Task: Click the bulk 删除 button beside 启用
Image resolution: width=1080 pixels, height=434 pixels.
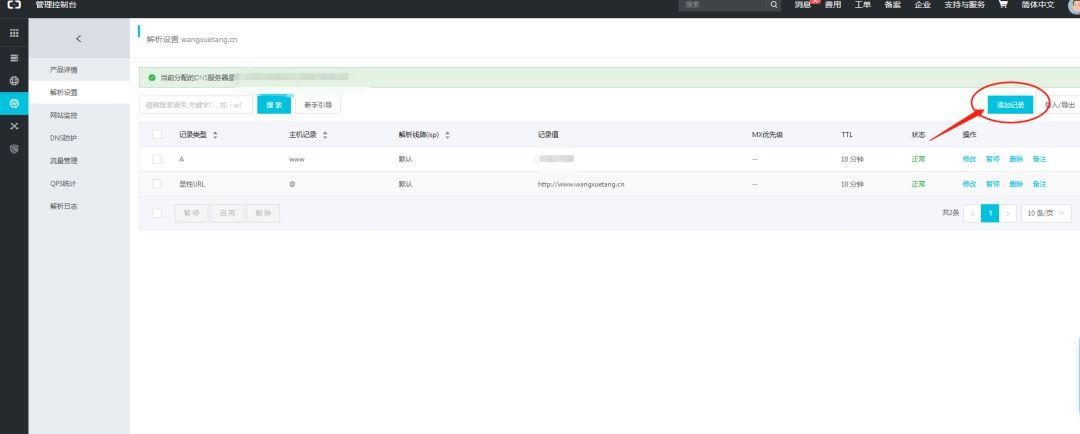Action: 263,214
